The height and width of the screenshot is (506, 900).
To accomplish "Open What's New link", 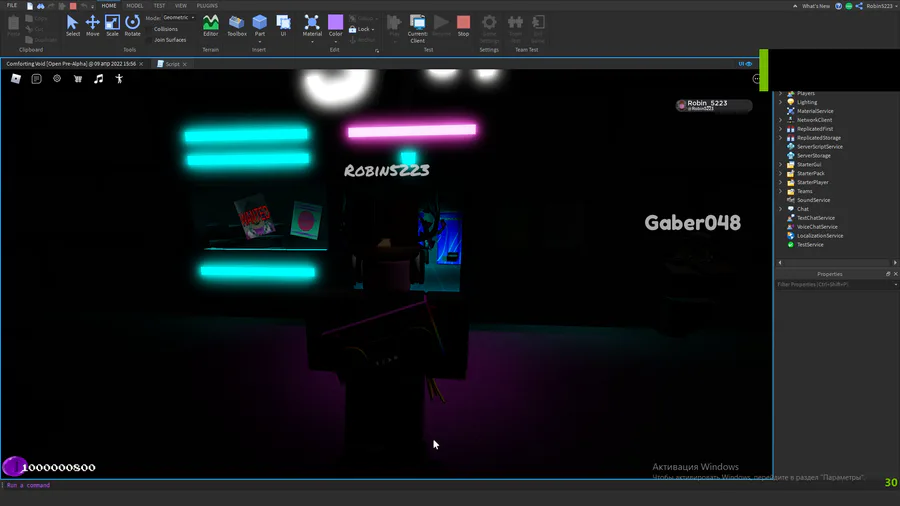I will tap(816, 6).
